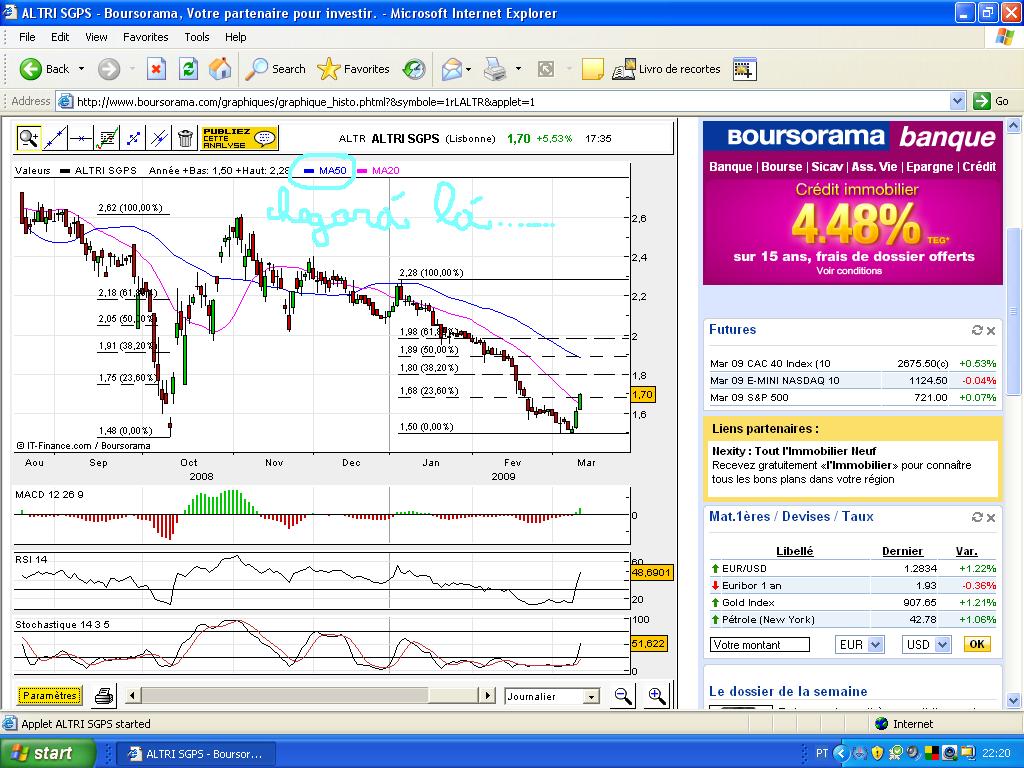
Task: Open the Favorites menu
Action: click(146, 37)
